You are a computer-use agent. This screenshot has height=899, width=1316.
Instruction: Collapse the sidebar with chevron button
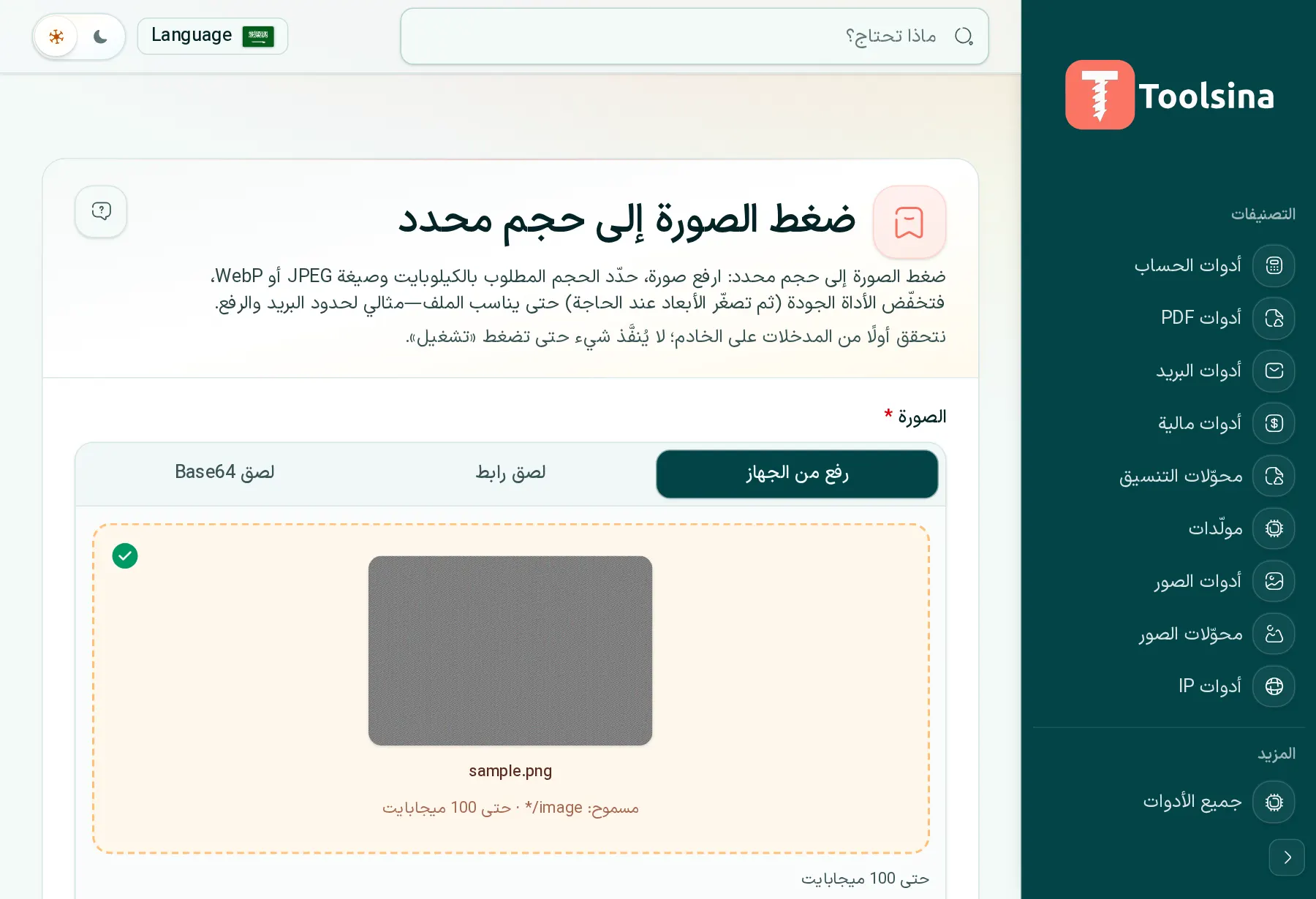(1287, 857)
